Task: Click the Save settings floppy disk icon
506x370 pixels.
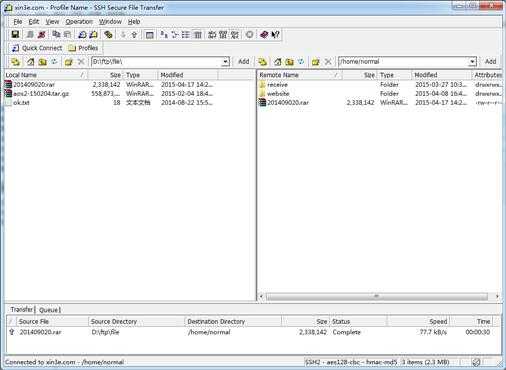Action: point(15,34)
